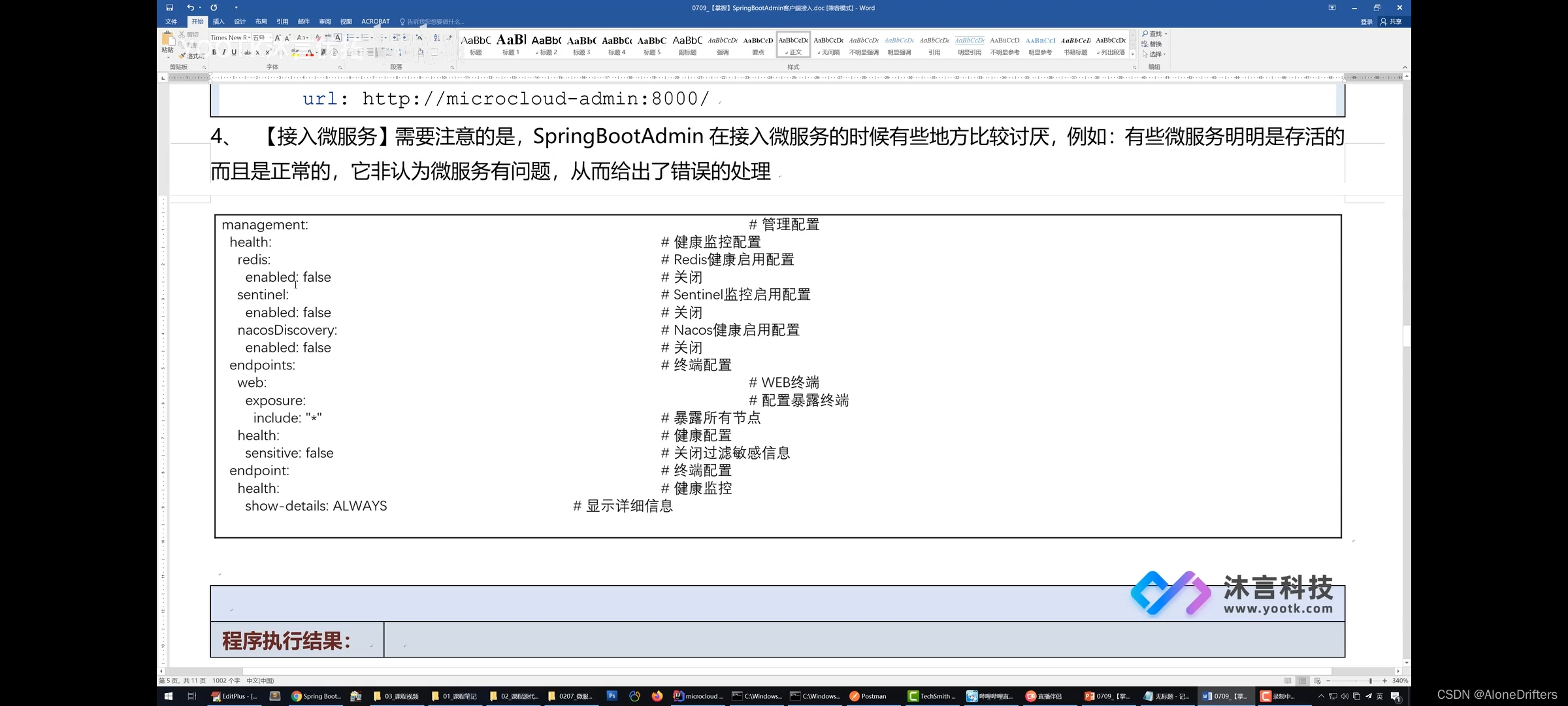The height and width of the screenshot is (706, 1568).
Task: Click the 查找 (Find) button
Action: click(1152, 34)
